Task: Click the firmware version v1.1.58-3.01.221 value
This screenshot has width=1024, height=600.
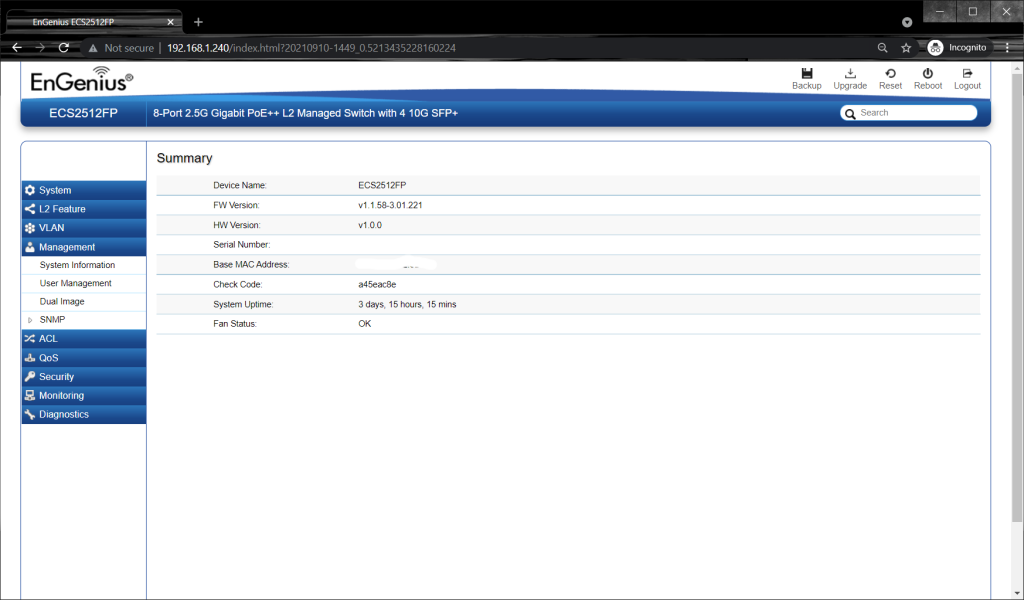Action: 390,205
